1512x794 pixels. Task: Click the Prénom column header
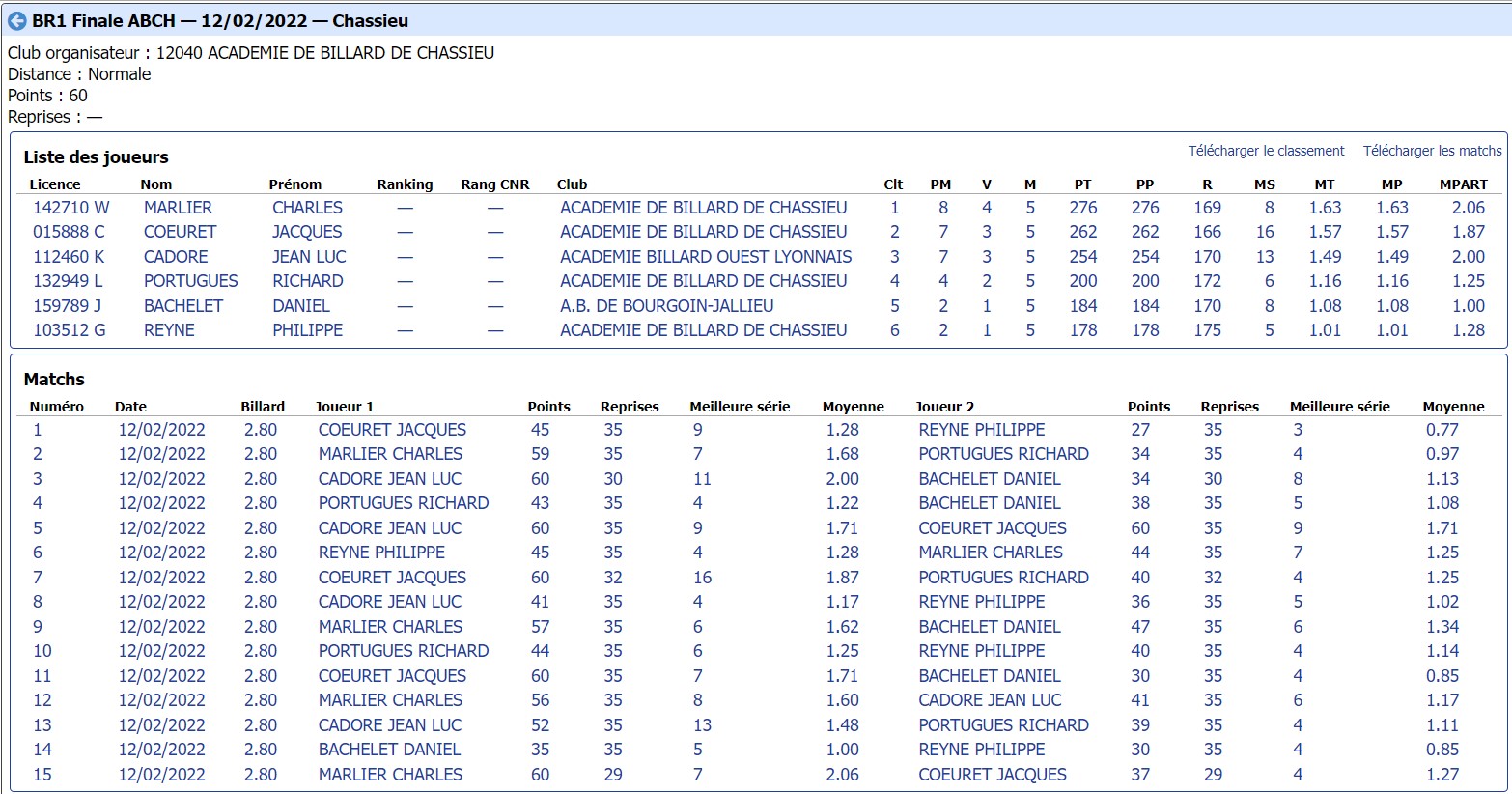295,184
